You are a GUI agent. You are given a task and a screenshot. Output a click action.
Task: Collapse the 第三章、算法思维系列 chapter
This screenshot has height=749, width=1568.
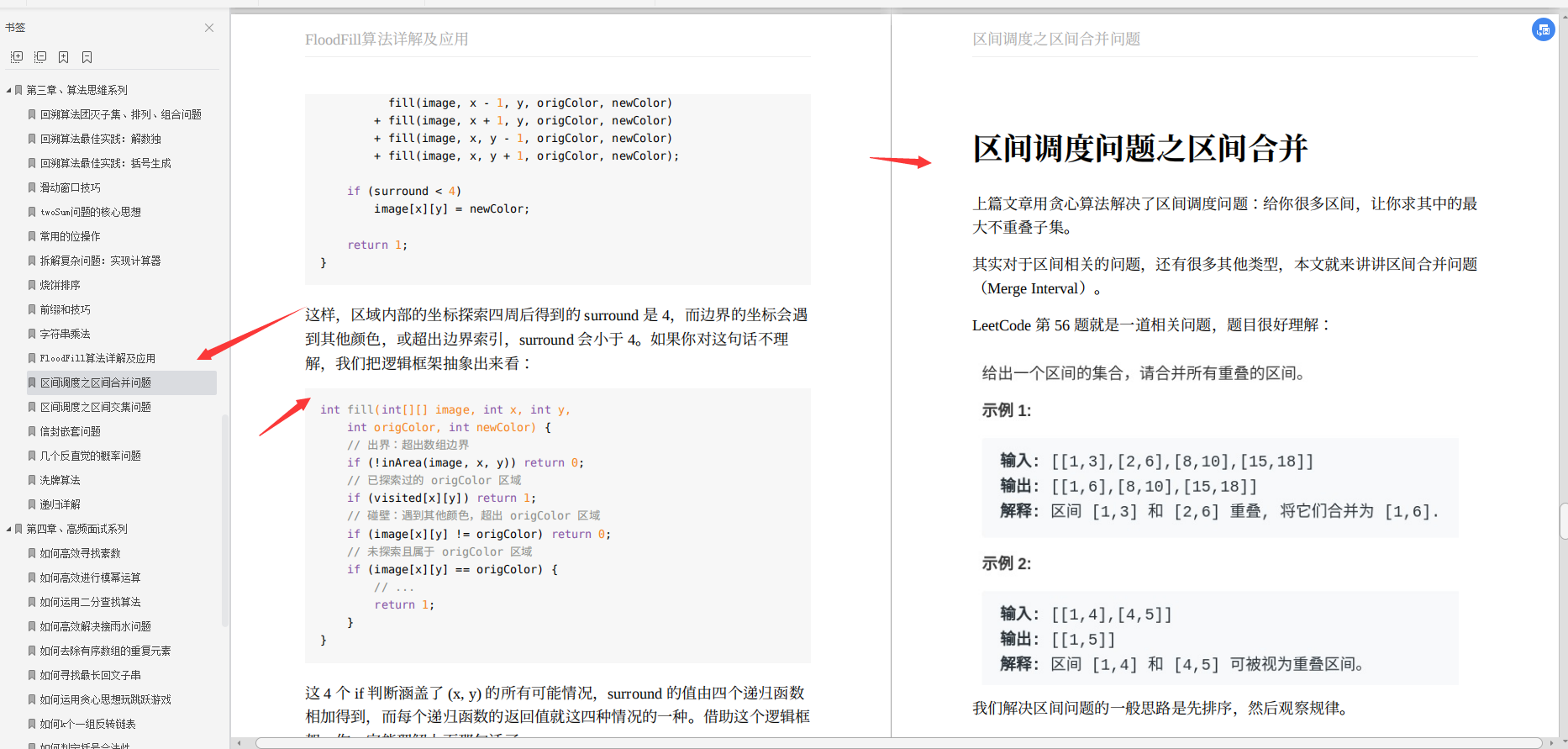click(x=8, y=90)
